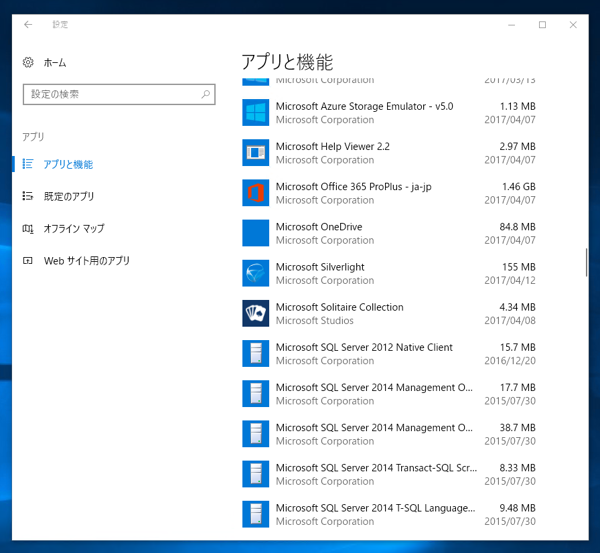Select ホーム in the sidebar
Viewport: 600px width, 553px height.
pos(55,63)
